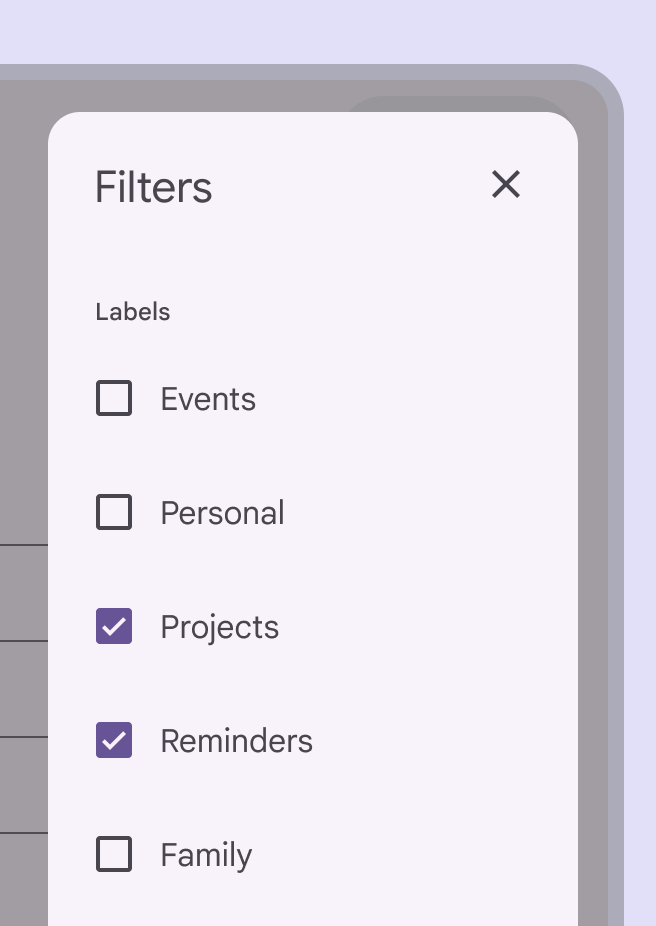Disable the Reminders filter checkbox
Viewport: 656px width, 926px height.
(114, 741)
